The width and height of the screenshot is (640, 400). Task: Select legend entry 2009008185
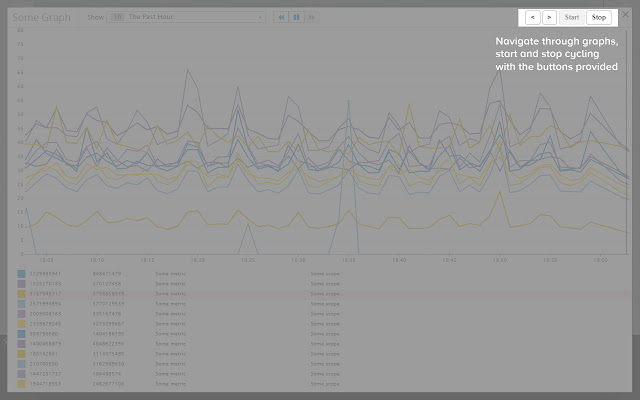[x=45, y=314]
